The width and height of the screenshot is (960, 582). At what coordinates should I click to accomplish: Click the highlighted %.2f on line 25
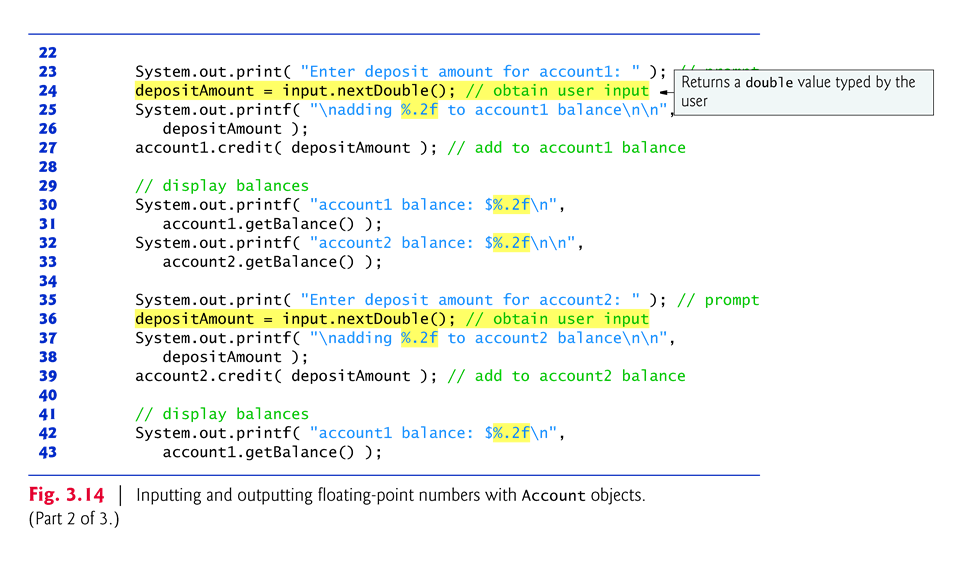424,109
